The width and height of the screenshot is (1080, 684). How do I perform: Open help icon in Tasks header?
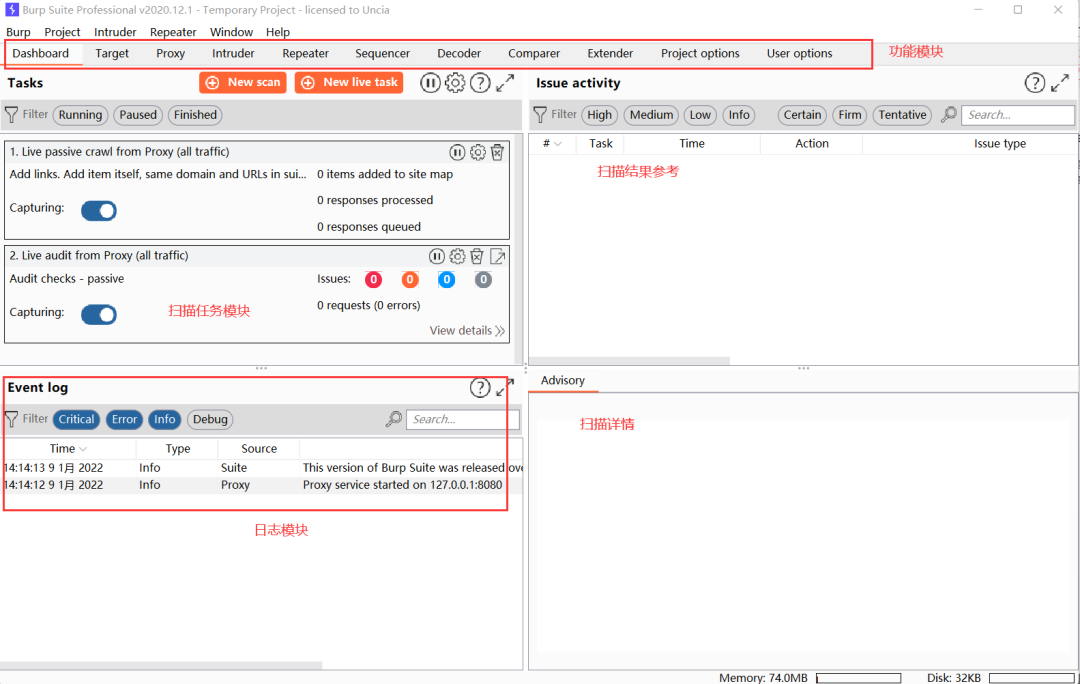point(480,83)
